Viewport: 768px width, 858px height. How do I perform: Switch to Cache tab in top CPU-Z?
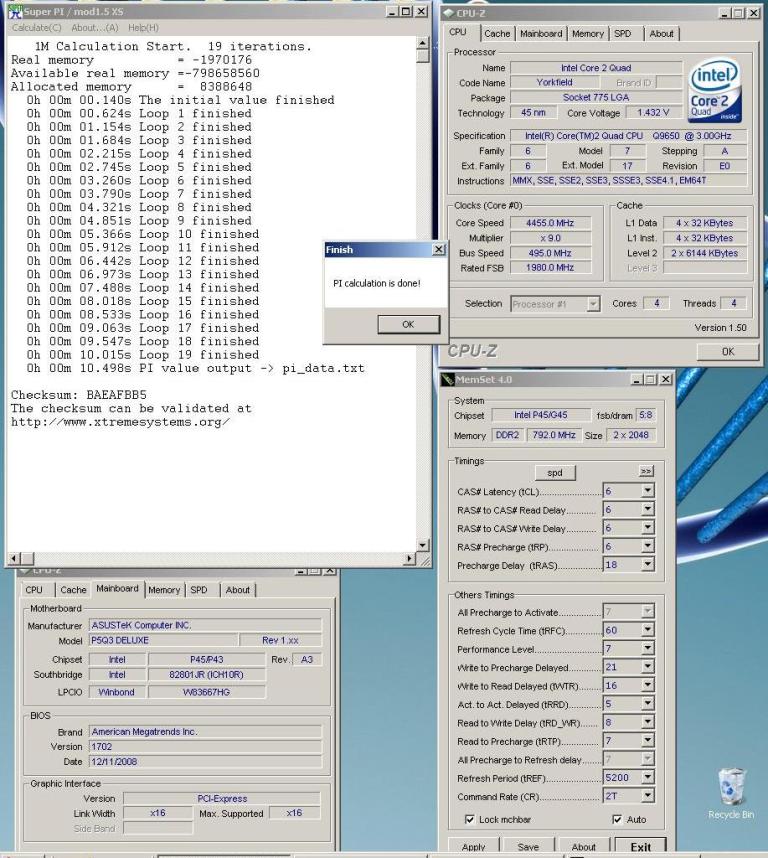[x=497, y=34]
